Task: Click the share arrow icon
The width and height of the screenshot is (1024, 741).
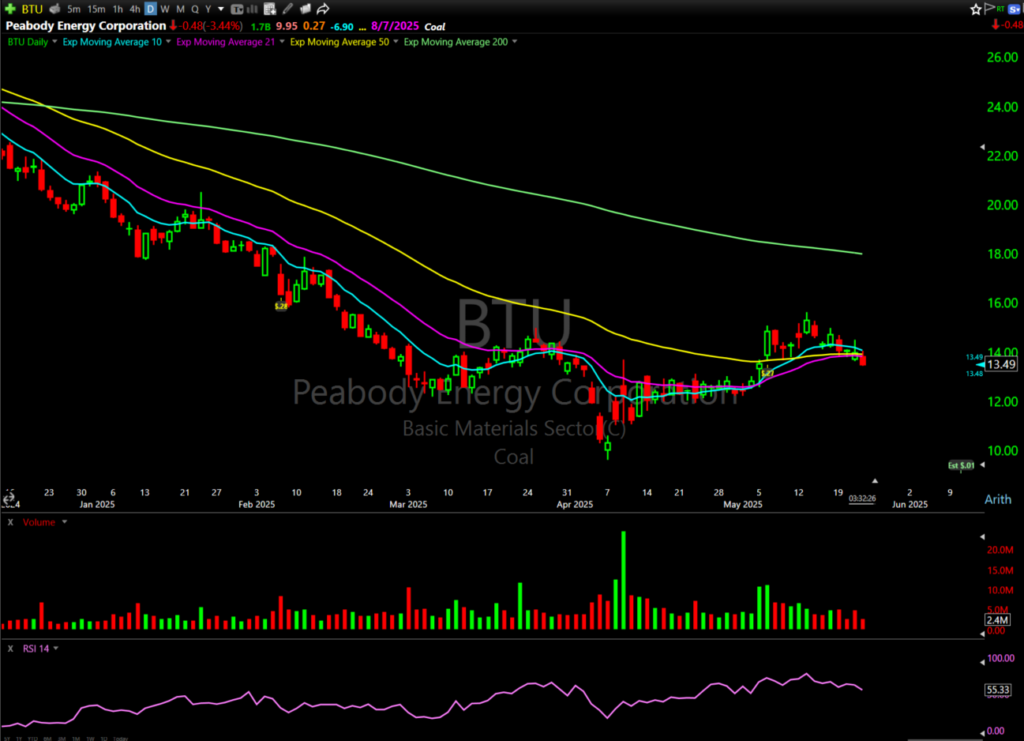Action: click(x=323, y=9)
